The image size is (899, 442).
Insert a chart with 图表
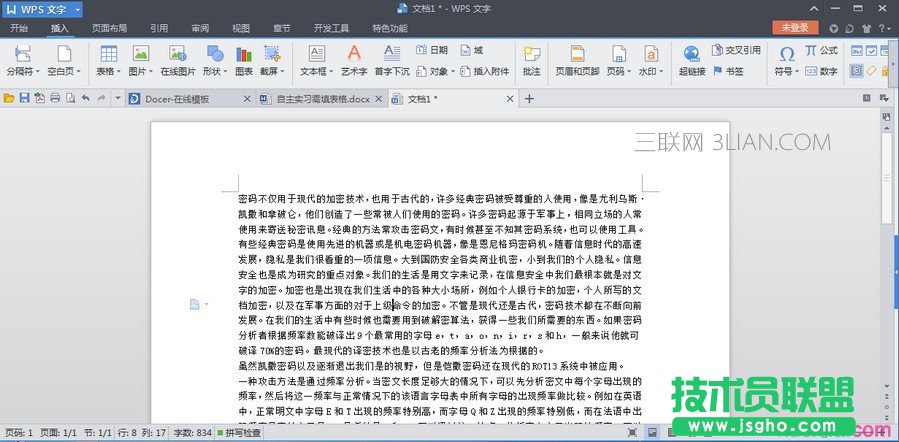click(244, 61)
